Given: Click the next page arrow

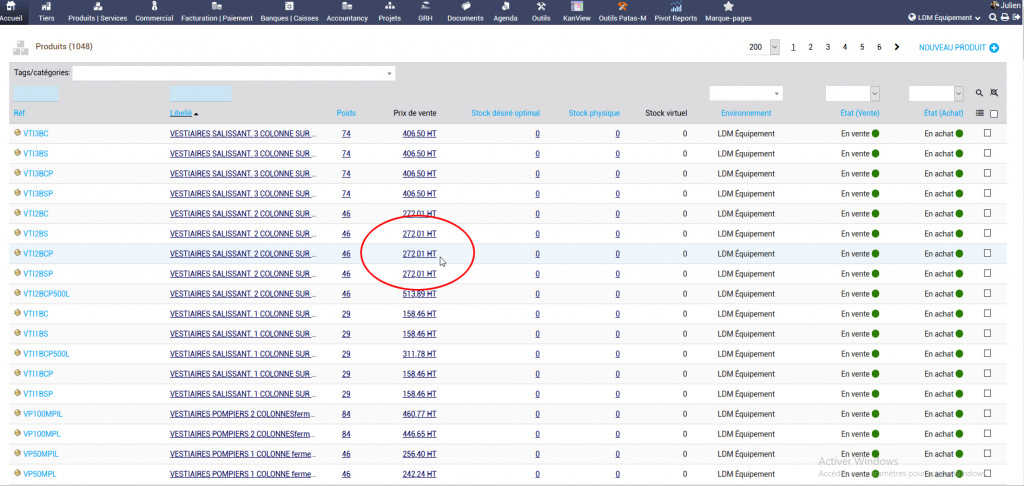Looking at the screenshot, I should pos(897,47).
